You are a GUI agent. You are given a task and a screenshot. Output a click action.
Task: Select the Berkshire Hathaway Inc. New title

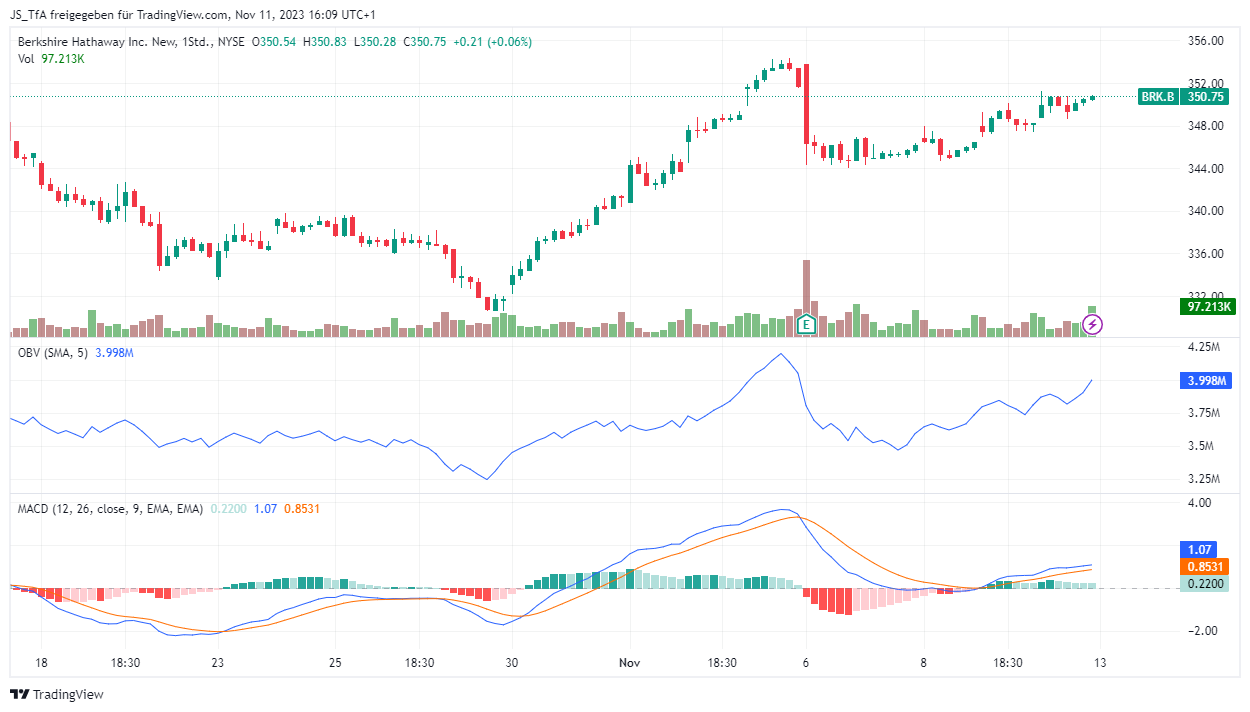pos(94,42)
